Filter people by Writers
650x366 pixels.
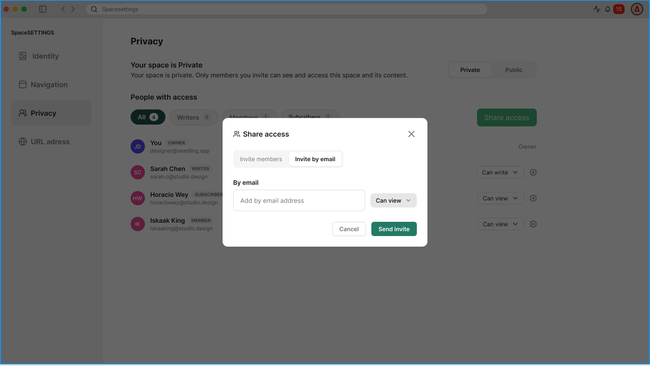pyautogui.click(x=194, y=117)
